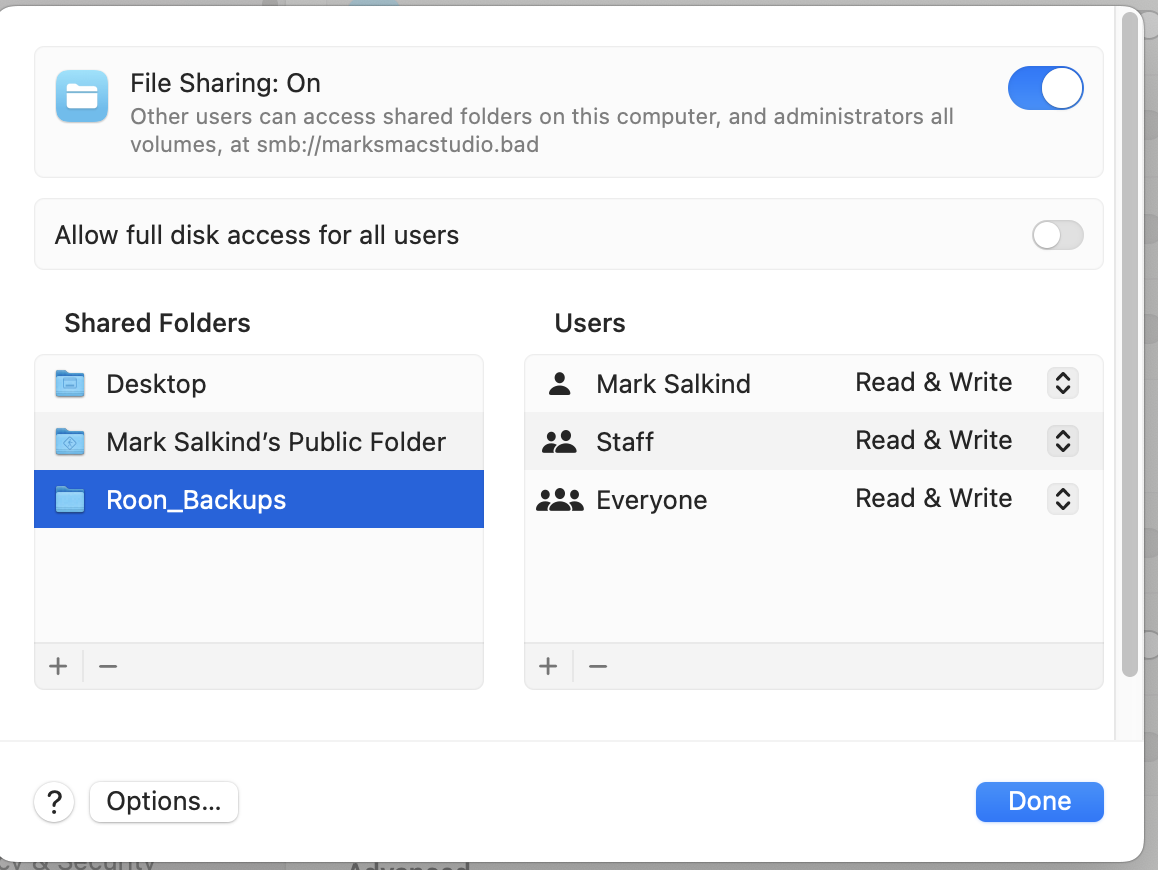Viewport: 1158px width, 870px height.
Task: Turn off the File Sharing toggle
Action: tap(1046, 88)
